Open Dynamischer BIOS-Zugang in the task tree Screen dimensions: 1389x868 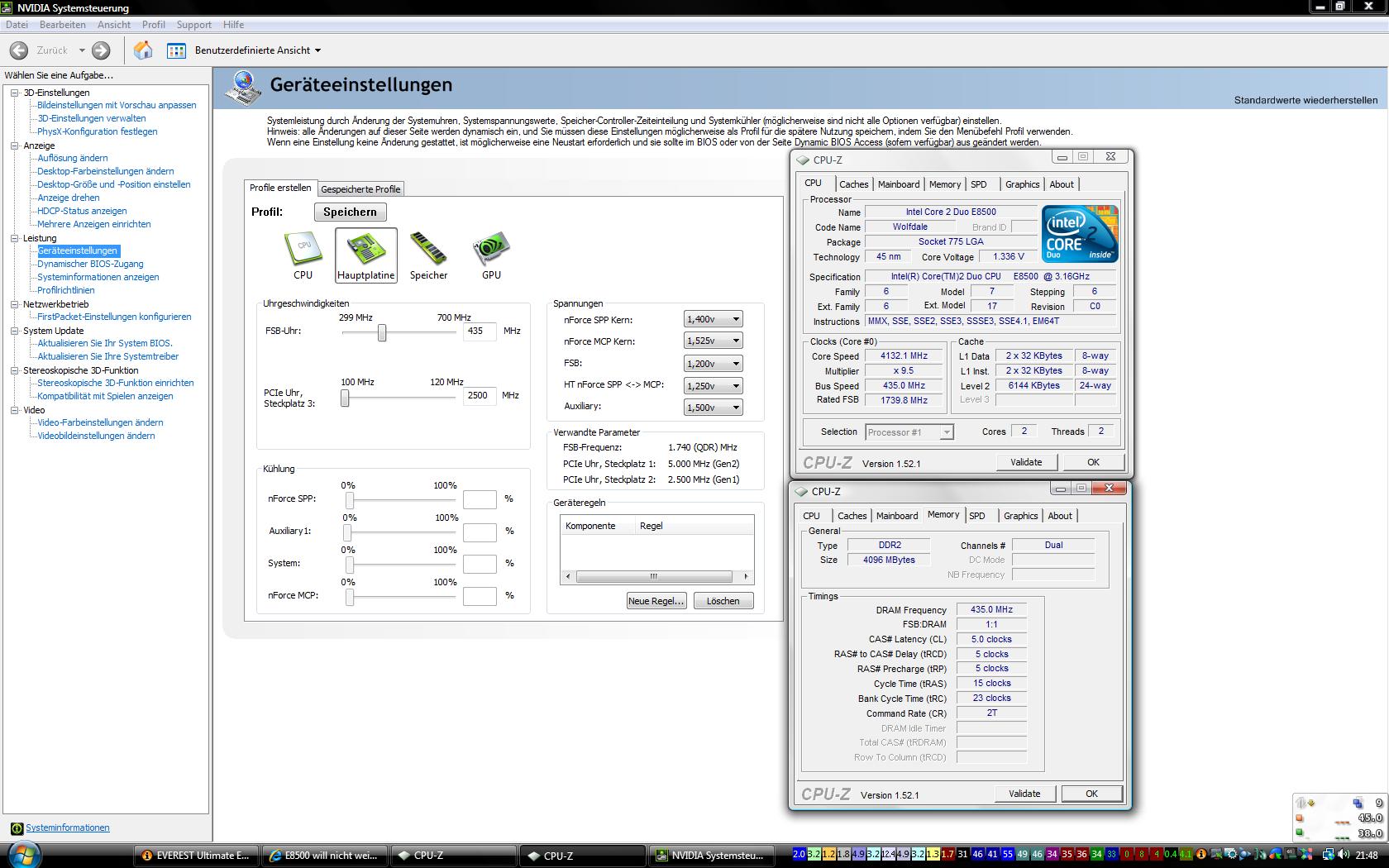pos(90,265)
